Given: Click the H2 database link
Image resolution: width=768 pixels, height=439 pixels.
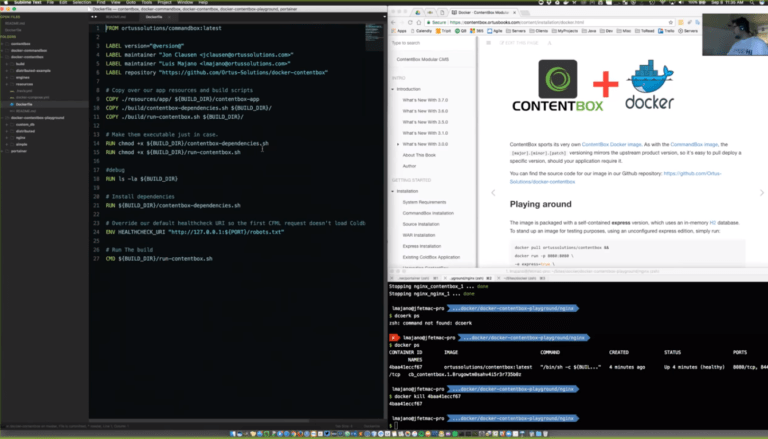Looking at the screenshot, I should (x=713, y=223).
